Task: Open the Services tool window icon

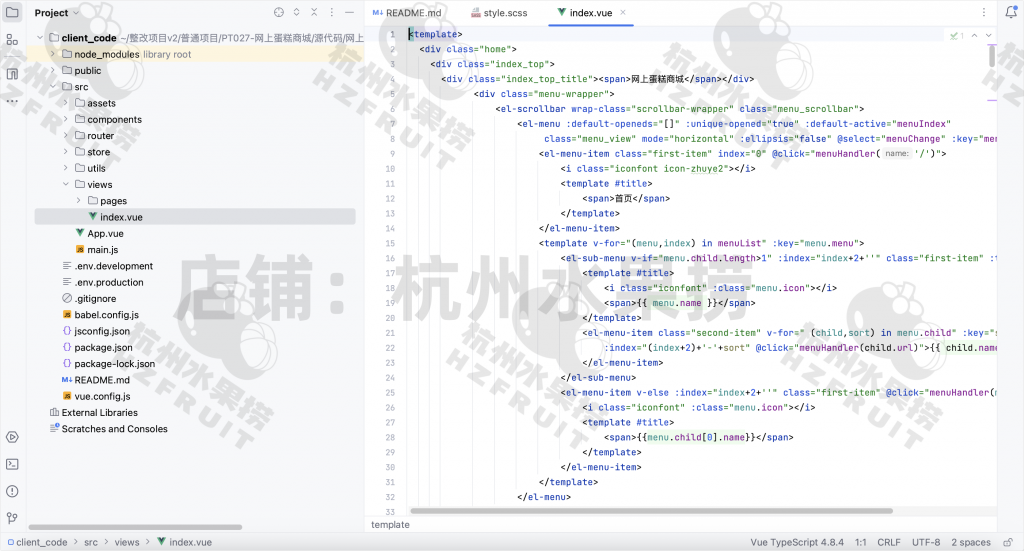Action: click(x=12, y=437)
